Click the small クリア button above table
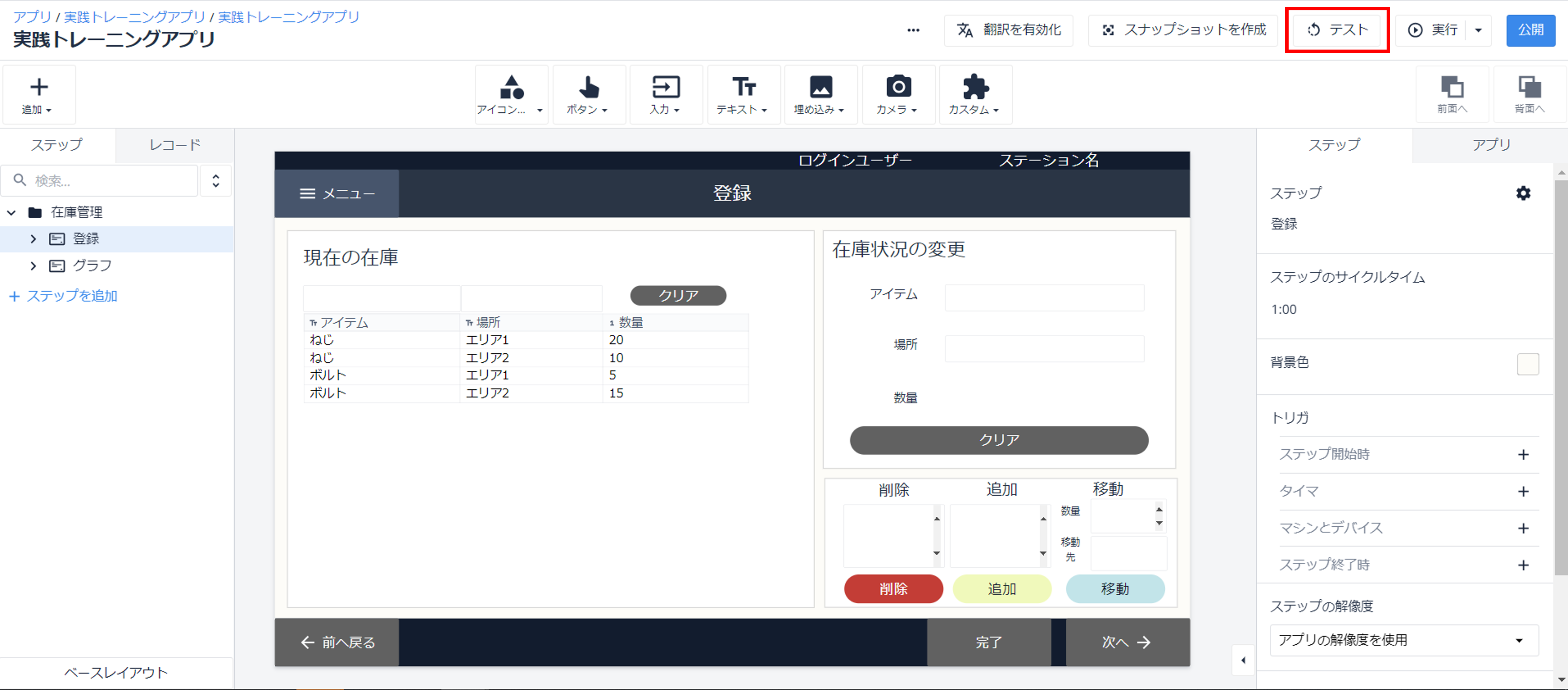 click(x=678, y=295)
